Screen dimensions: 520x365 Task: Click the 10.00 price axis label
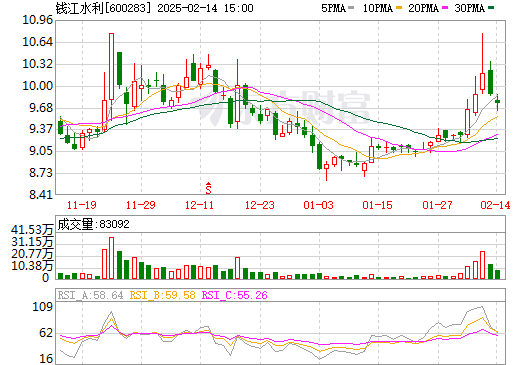click(x=38, y=86)
